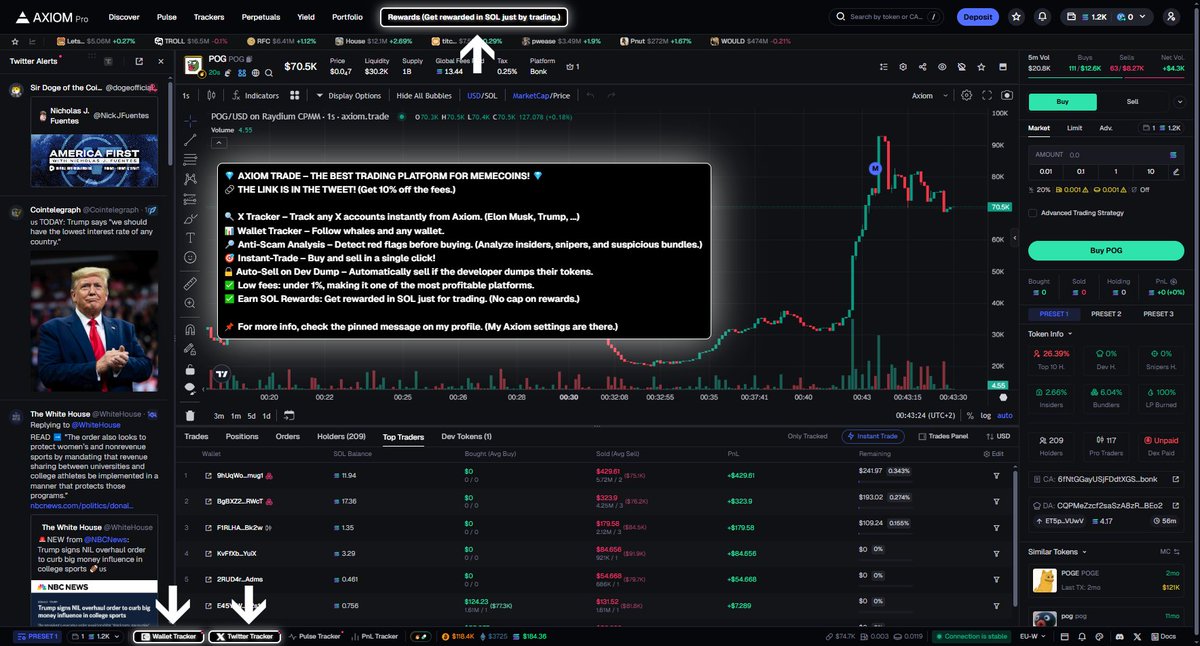Filter trades of wallet 9hUqWo...mug1

[x=996, y=476]
